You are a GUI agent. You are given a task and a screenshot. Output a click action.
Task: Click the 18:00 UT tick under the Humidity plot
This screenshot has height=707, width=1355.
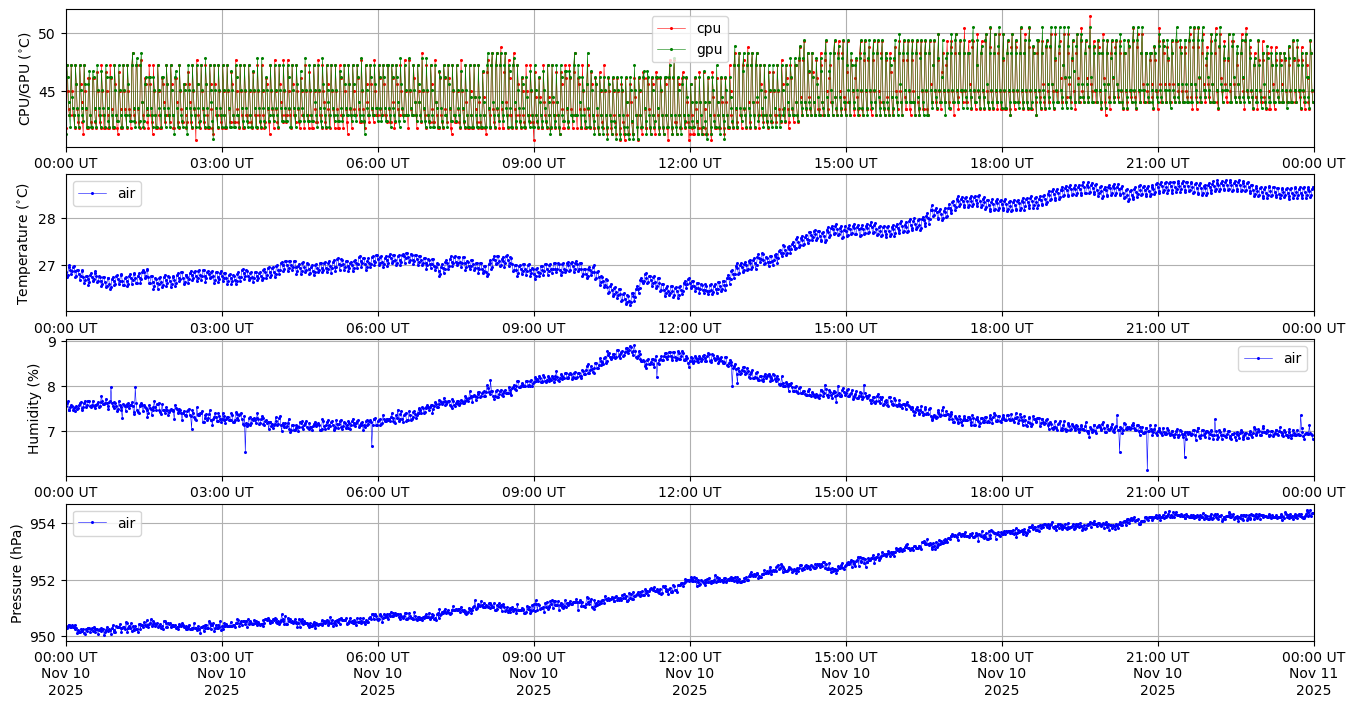pos(1002,493)
